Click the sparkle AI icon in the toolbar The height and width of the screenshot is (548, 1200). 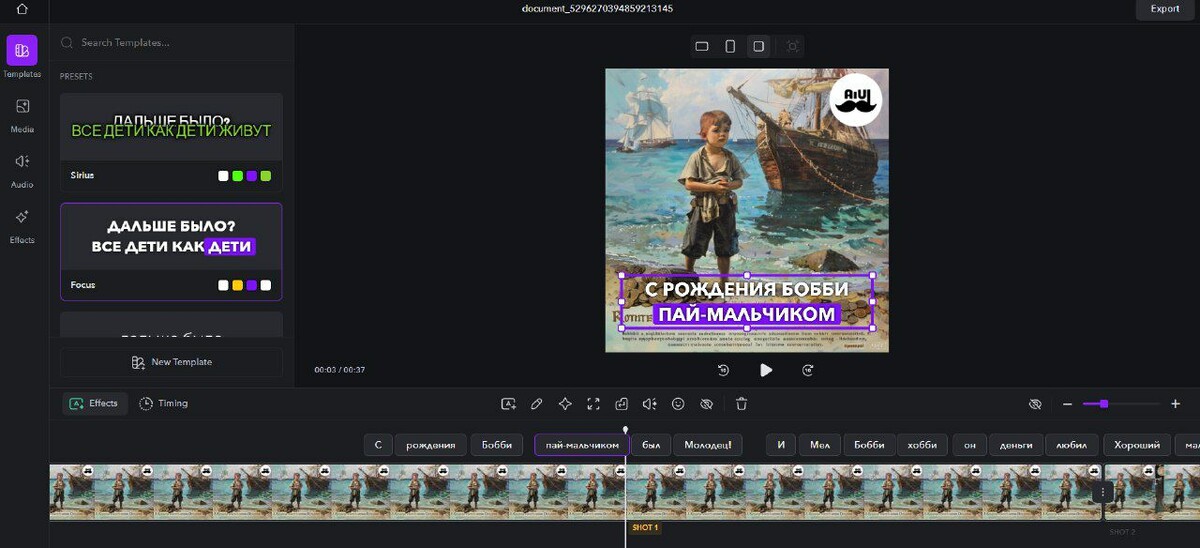coord(565,404)
